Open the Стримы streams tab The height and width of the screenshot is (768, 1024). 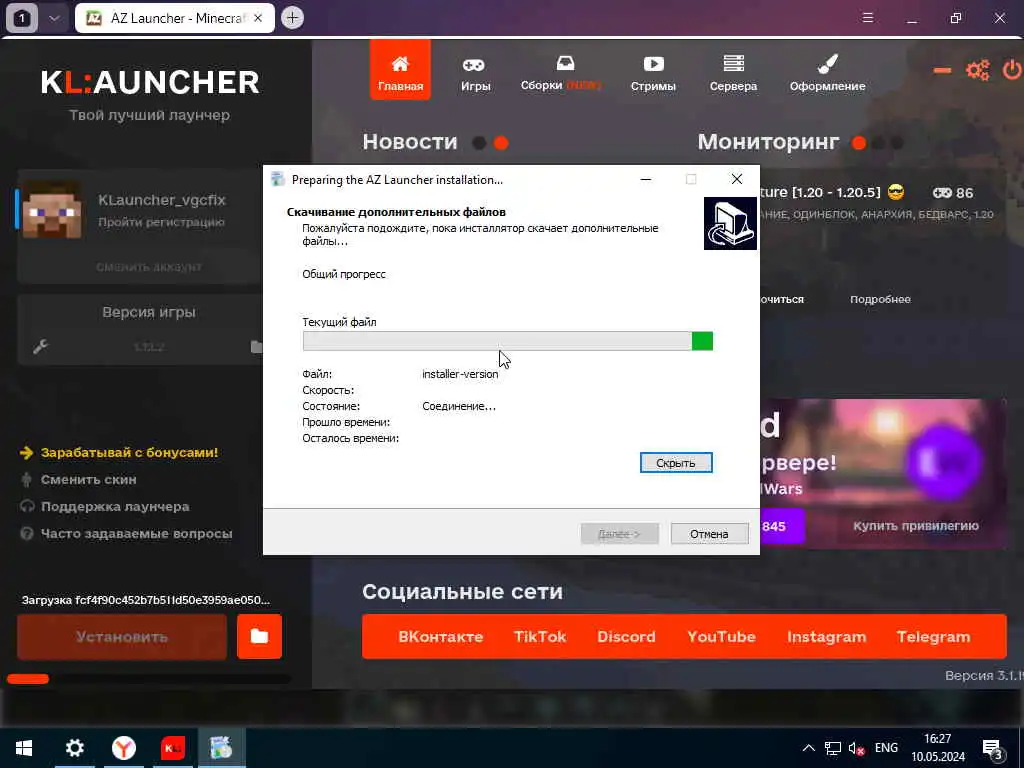pyautogui.click(x=652, y=73)
